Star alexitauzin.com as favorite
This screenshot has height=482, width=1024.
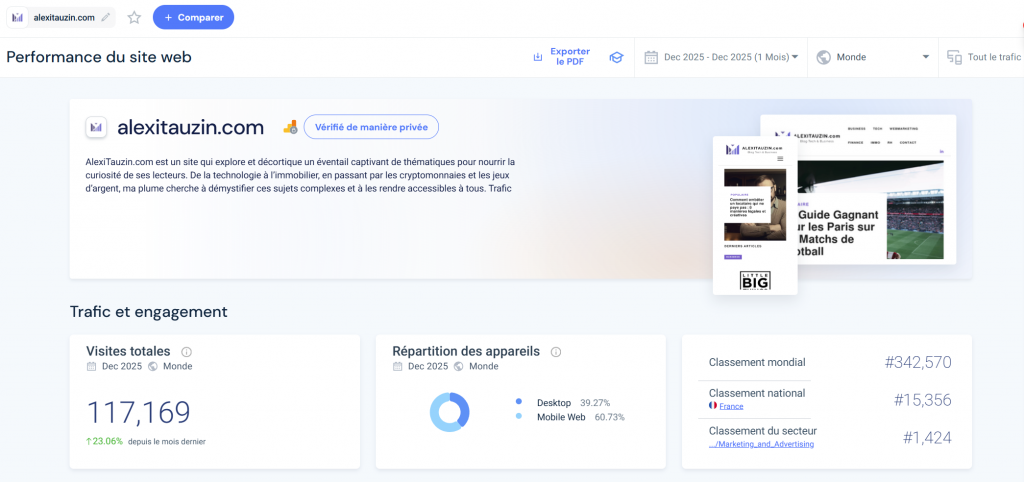[135, 18]
